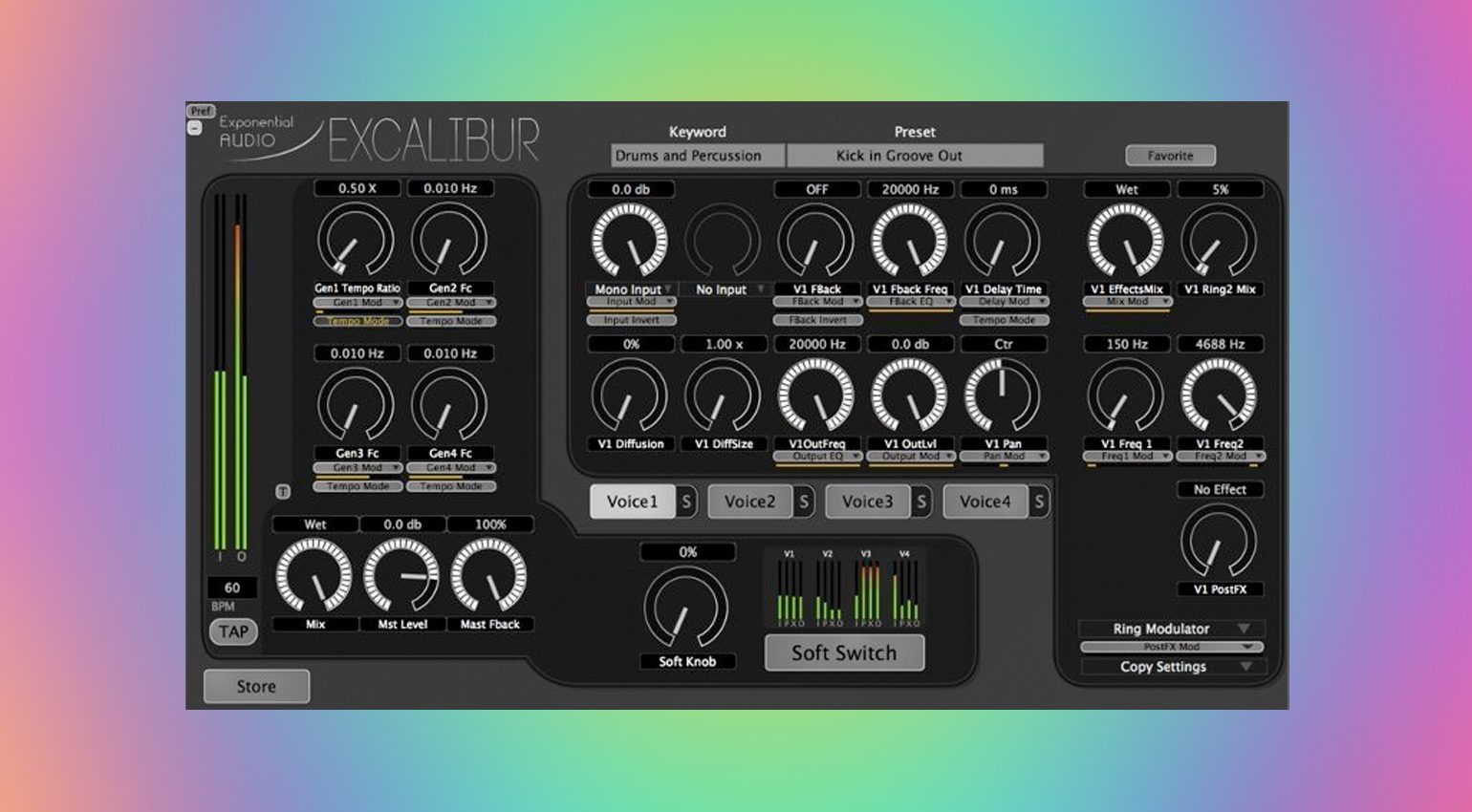Solo Voice3 with its S button
Viewport: 1472px width, 812px height.
[x=921, y=502]
